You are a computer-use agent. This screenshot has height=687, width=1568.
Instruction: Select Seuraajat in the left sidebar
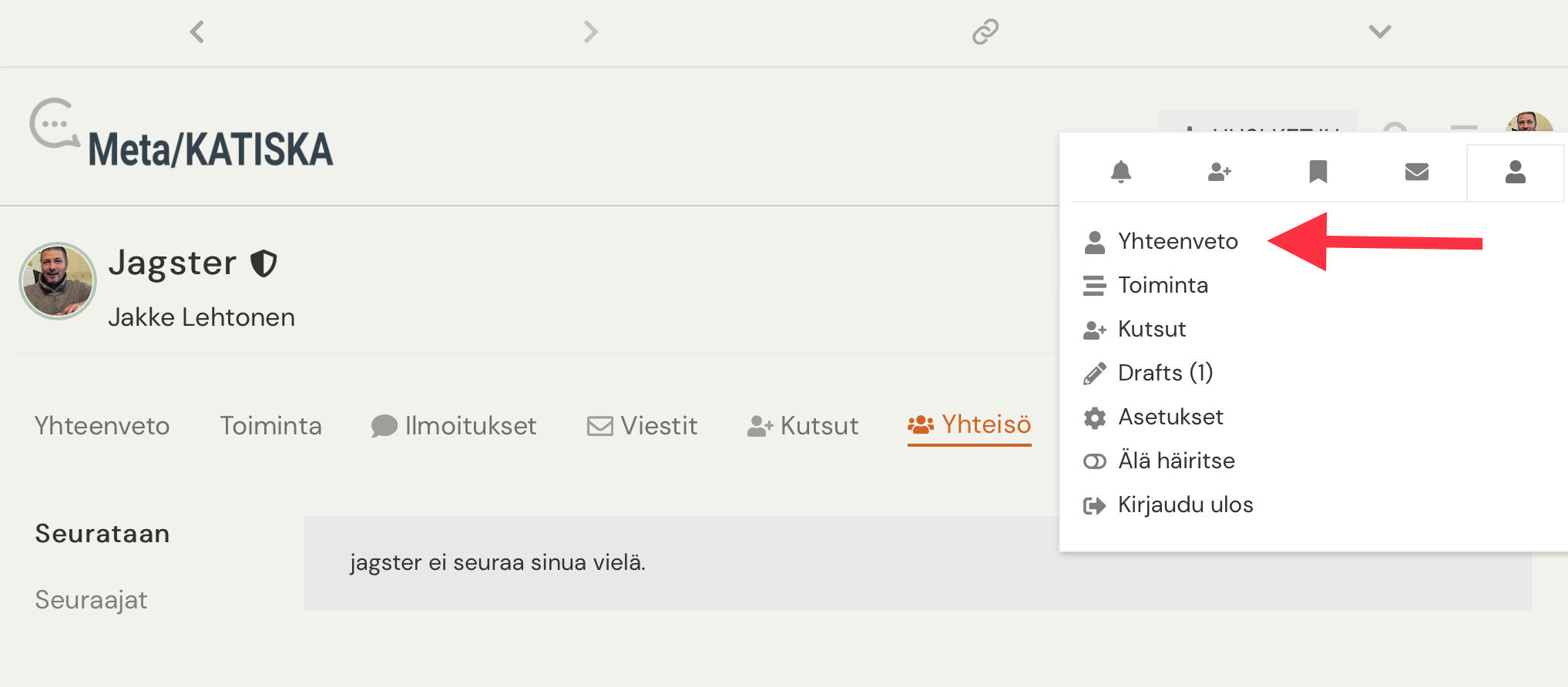click(x=91, y=600)
